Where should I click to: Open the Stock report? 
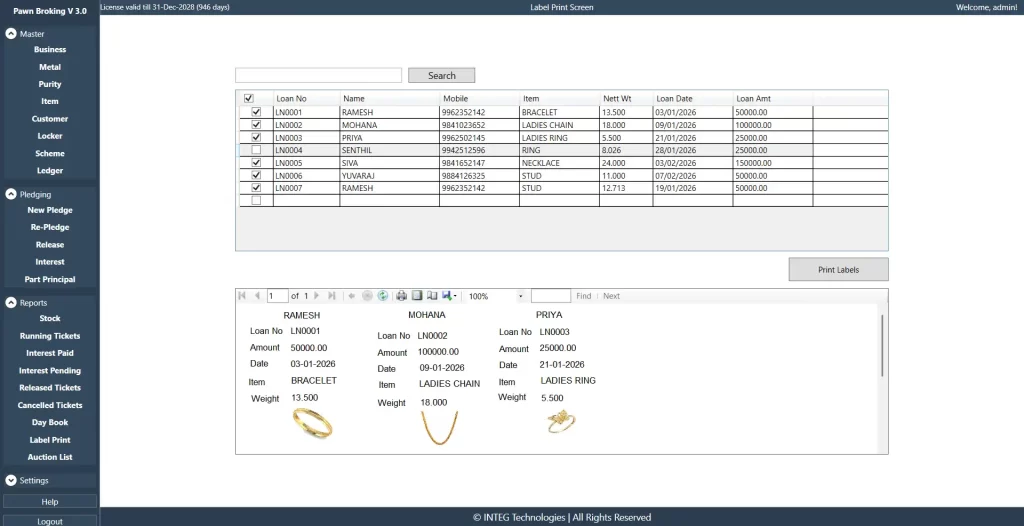[50, 319]
